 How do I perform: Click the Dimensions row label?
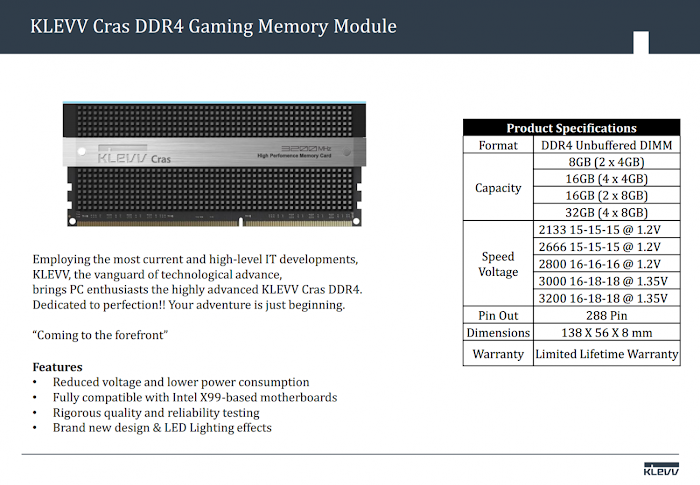[498, 333]
